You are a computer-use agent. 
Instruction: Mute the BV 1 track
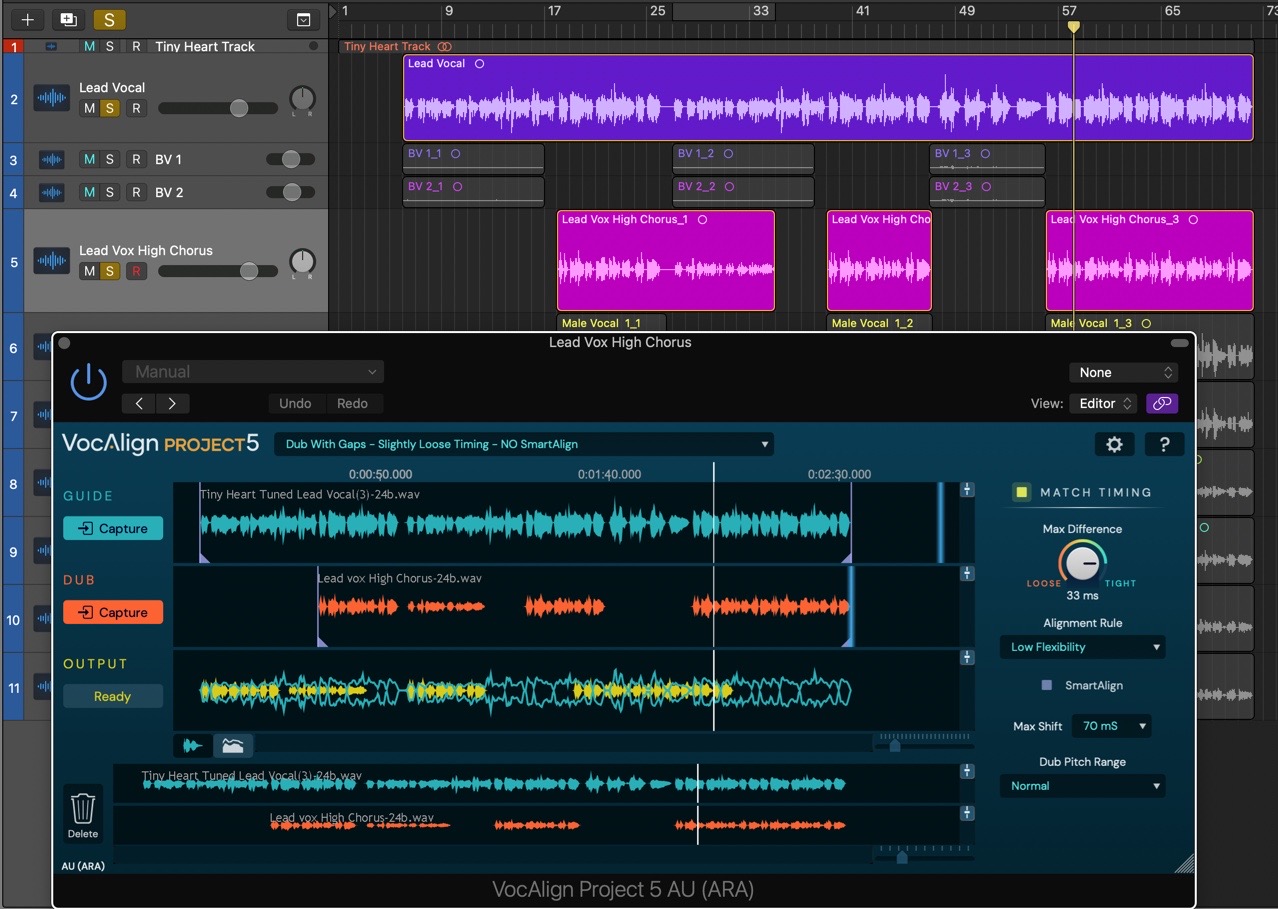90,159
